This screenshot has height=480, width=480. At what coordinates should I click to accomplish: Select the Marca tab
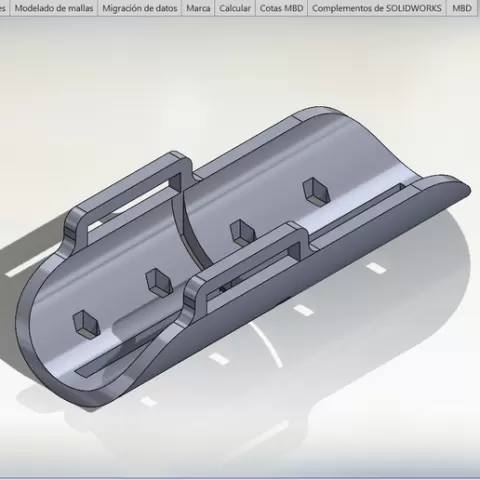[198, 8]
